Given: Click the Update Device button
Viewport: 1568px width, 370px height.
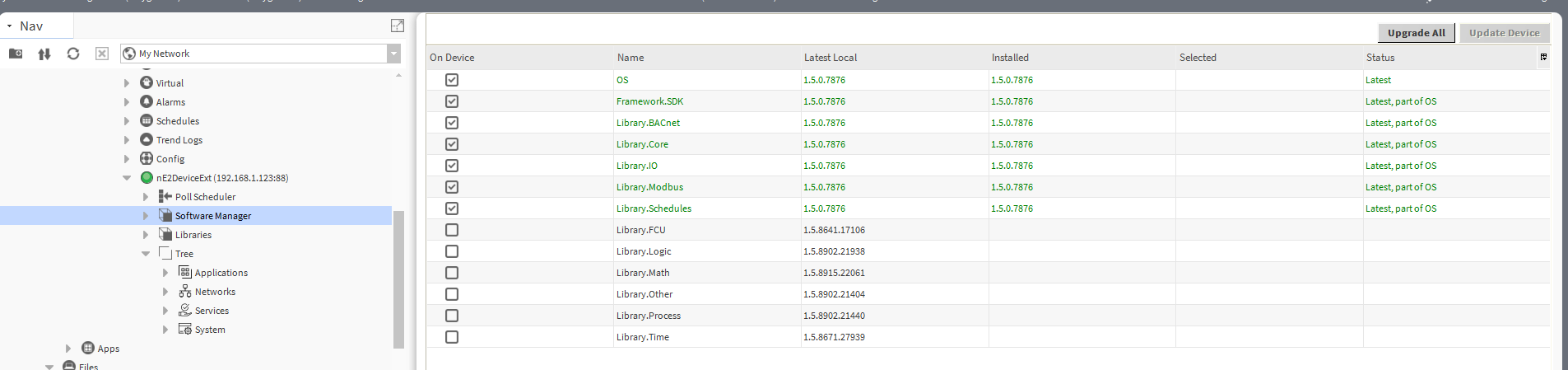Looking at the screenshot, I should coord(1504,33).
